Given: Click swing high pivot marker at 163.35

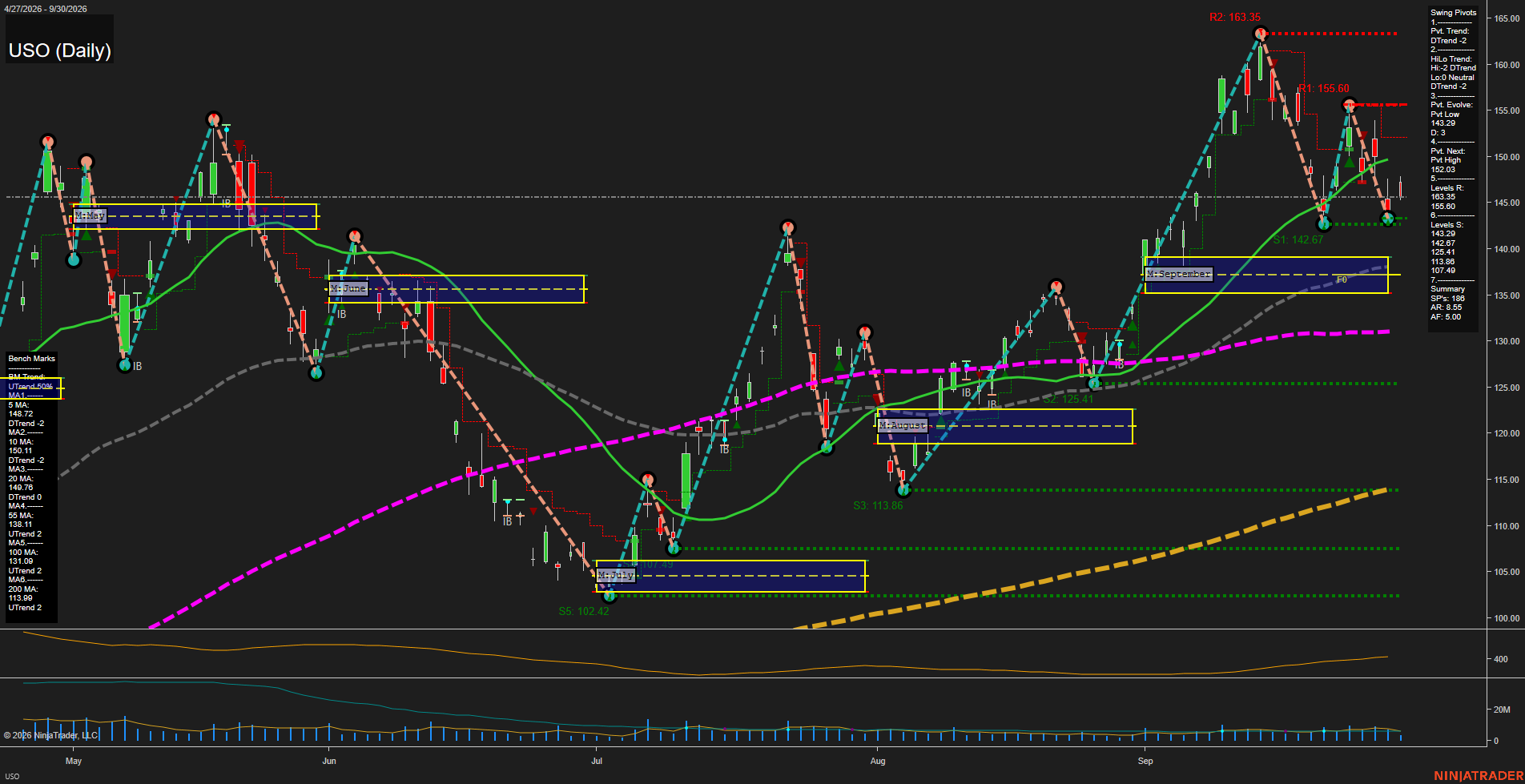Looking at the screenshot, I should (1261, 34).
